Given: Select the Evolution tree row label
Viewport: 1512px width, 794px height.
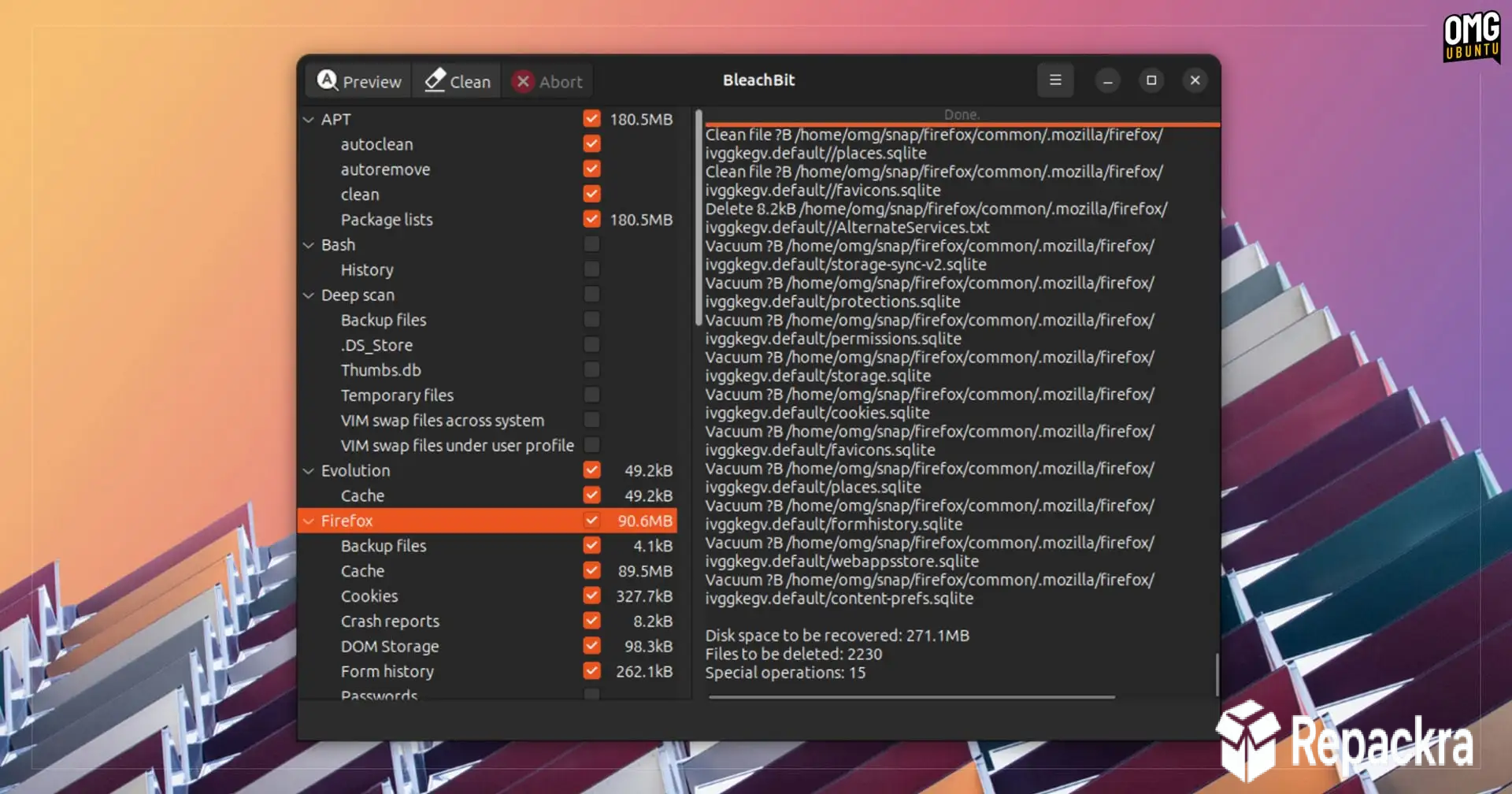Looking at the screenshot, I should 355,471.
